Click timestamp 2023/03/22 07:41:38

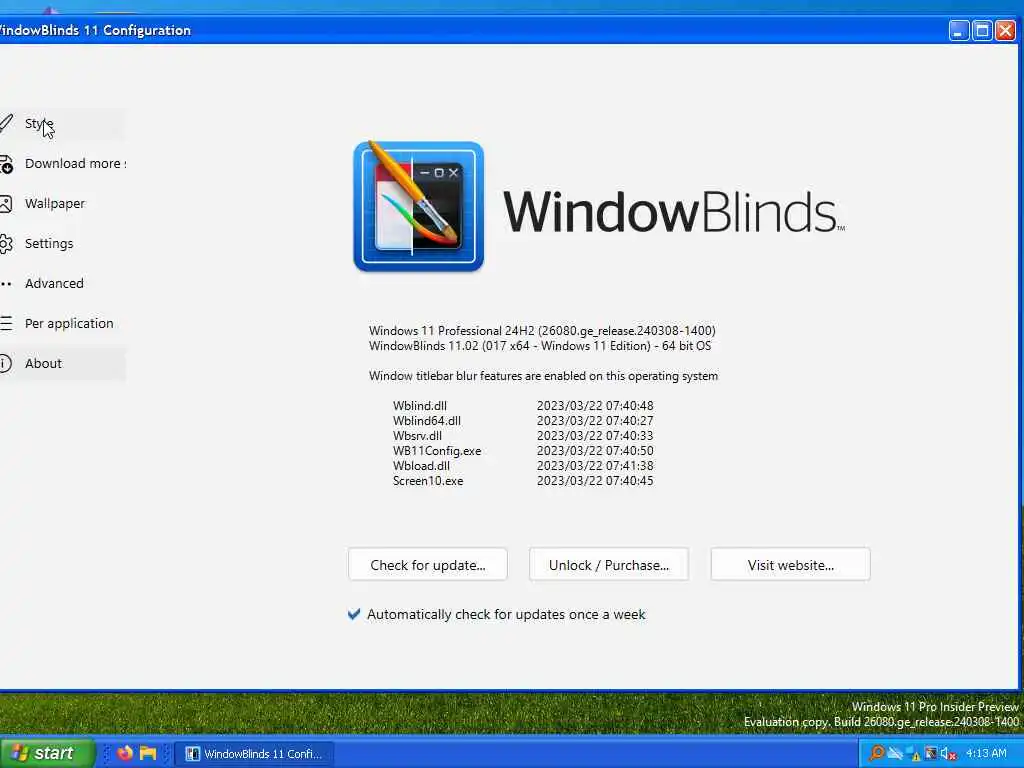[x=595, y=466]
